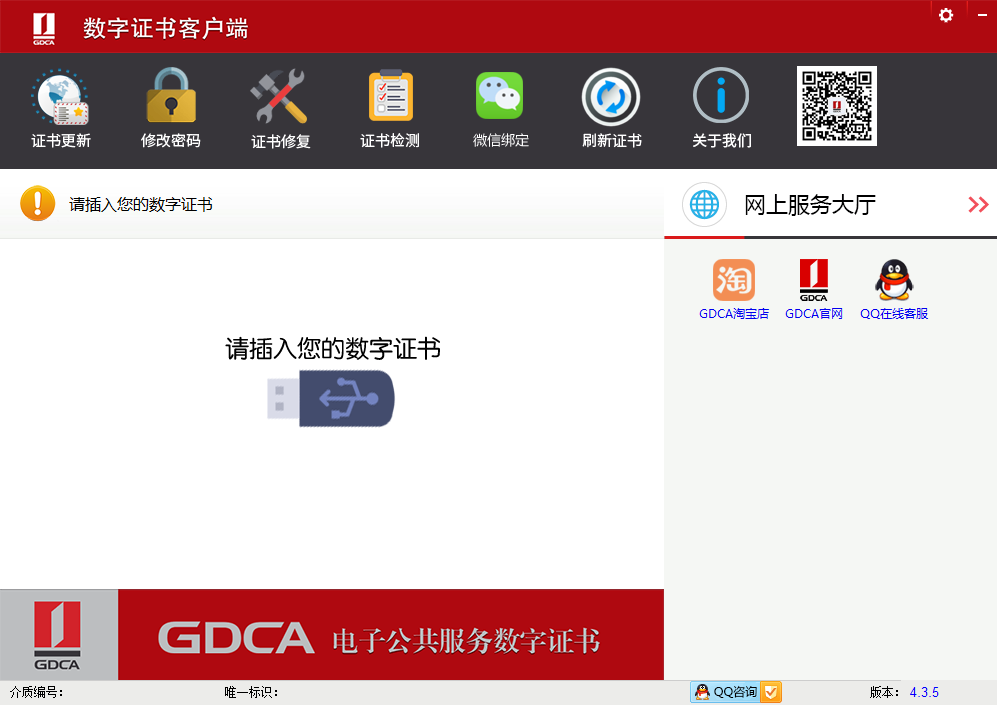
Task: Click the 介质编号 status label
Action: tap(37, 692)
